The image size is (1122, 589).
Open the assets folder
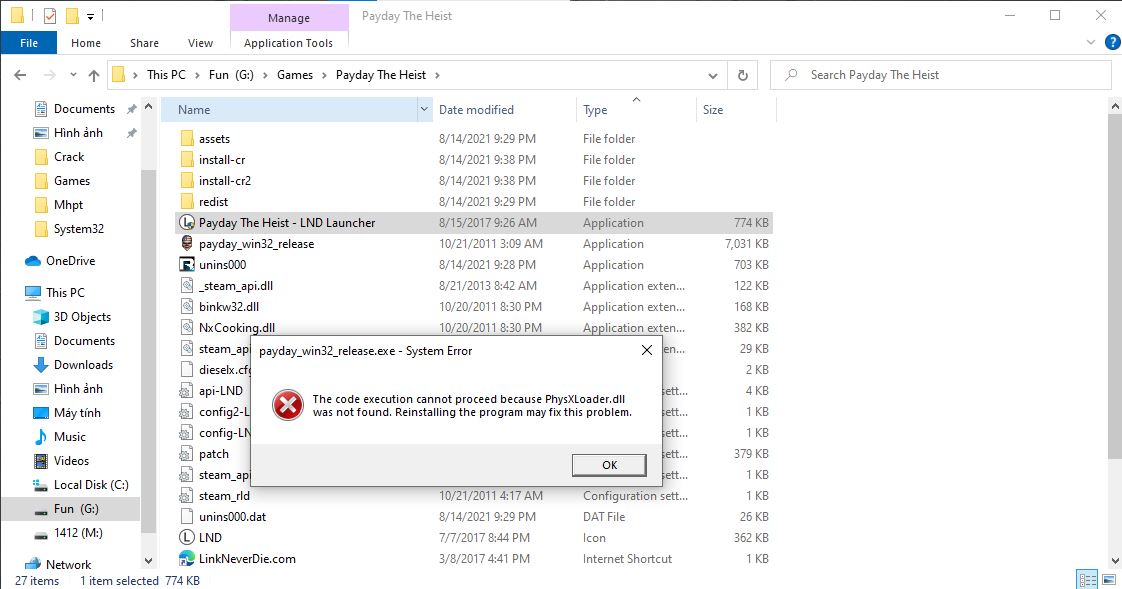click(x=213, y=139)
